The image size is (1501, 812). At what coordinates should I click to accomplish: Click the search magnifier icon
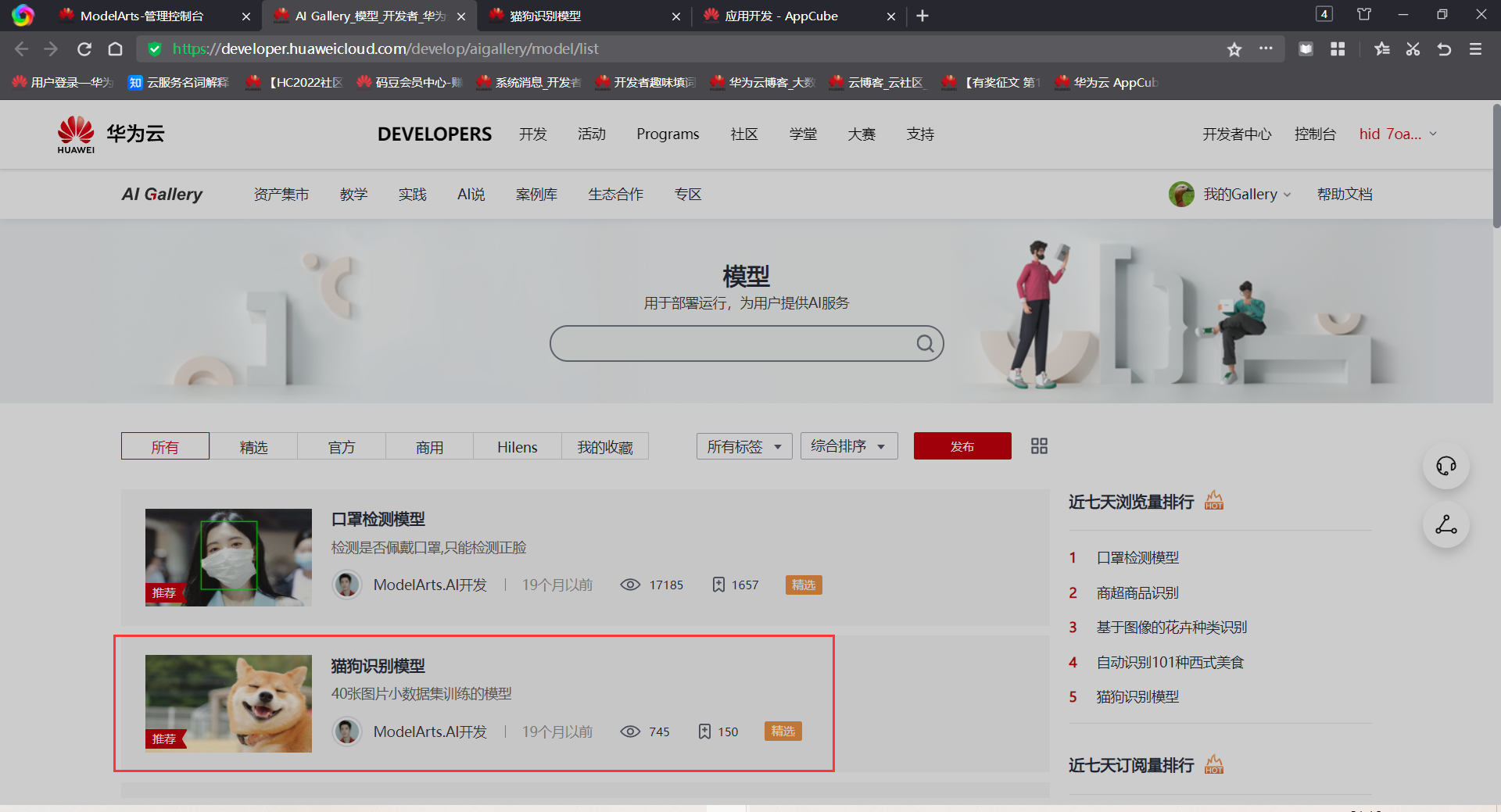click(925, 344)
